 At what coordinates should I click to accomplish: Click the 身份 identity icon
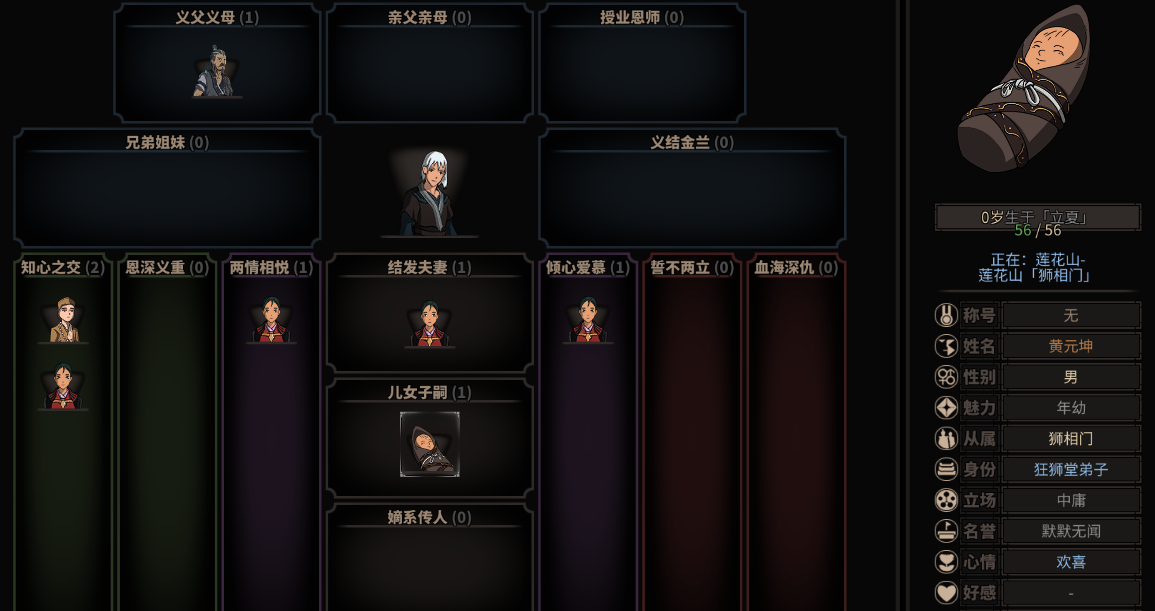946,469
